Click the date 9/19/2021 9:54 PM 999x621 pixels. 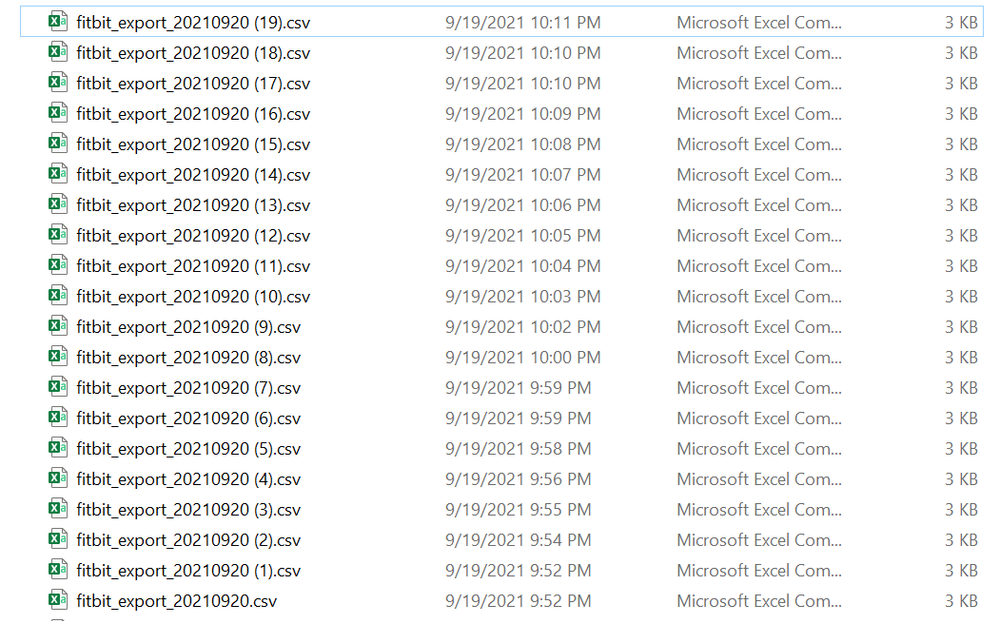(x=518, y=541)
